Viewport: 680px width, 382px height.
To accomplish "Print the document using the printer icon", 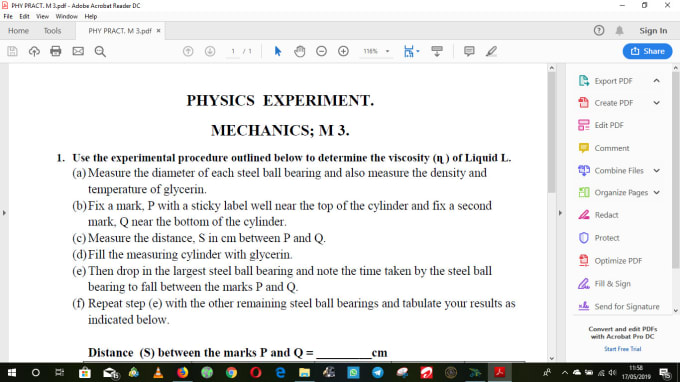I will (x=56, y=51).
